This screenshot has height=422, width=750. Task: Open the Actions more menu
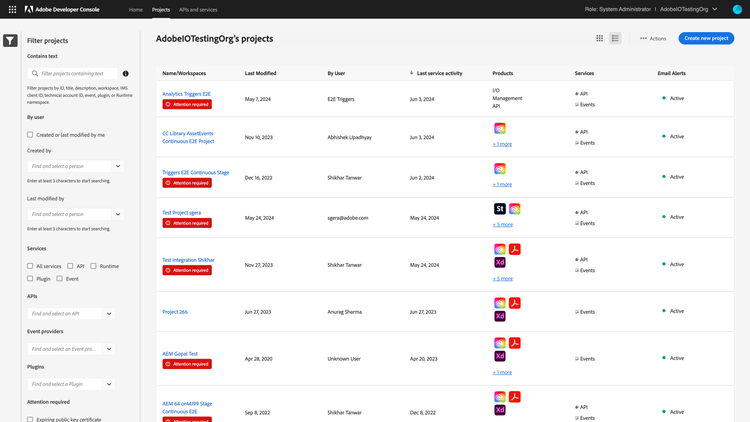[653, 38]
